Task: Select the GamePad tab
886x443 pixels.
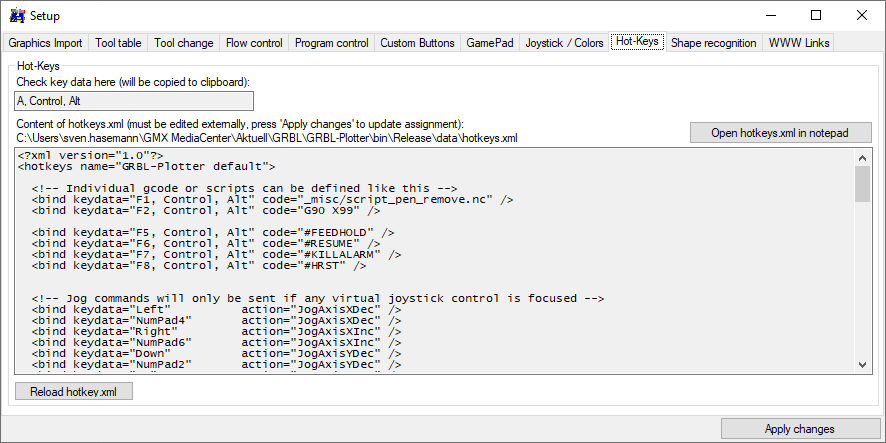Action: [x=489, y=43]
